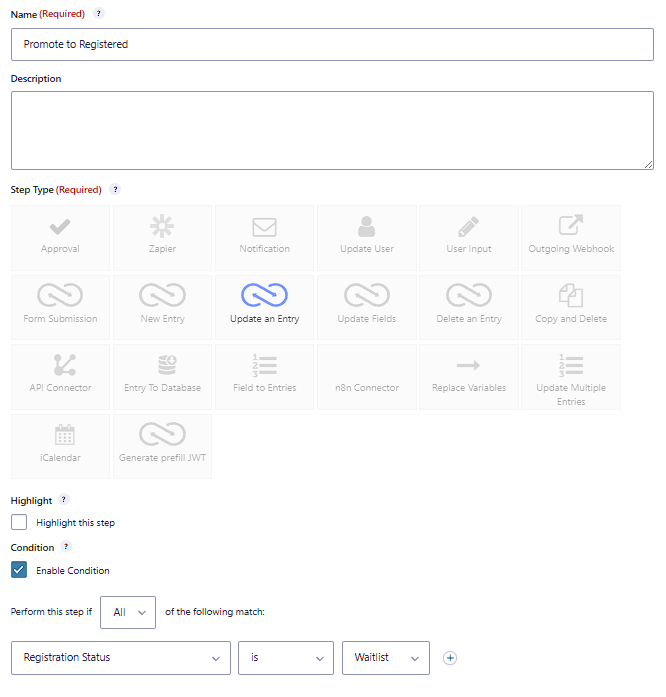Open the Condition help tooltip
The height and width of the screenshot is (697, 666).
[66, 546]
